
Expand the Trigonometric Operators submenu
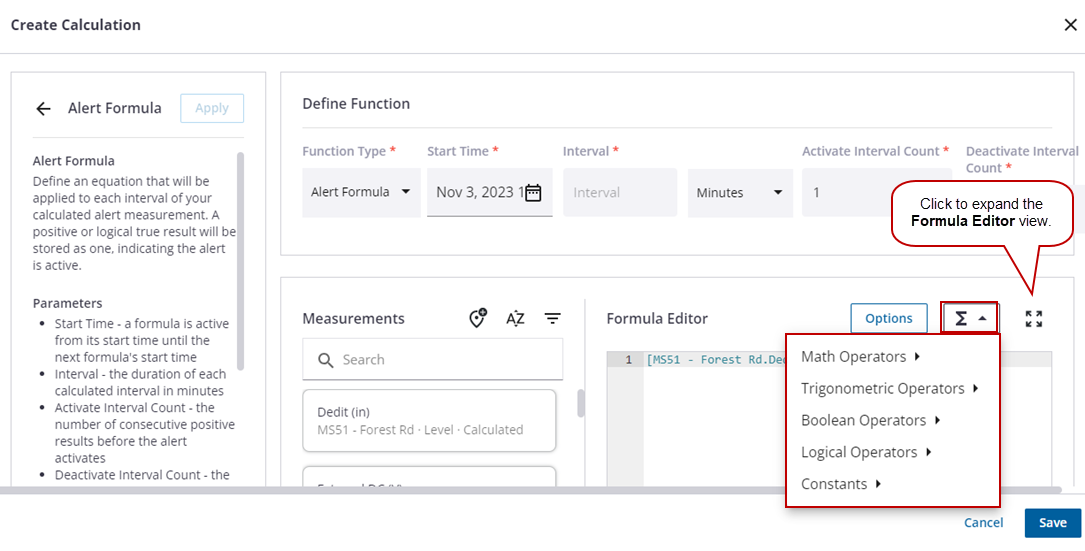pyautogui.click(x=889, y=389)
